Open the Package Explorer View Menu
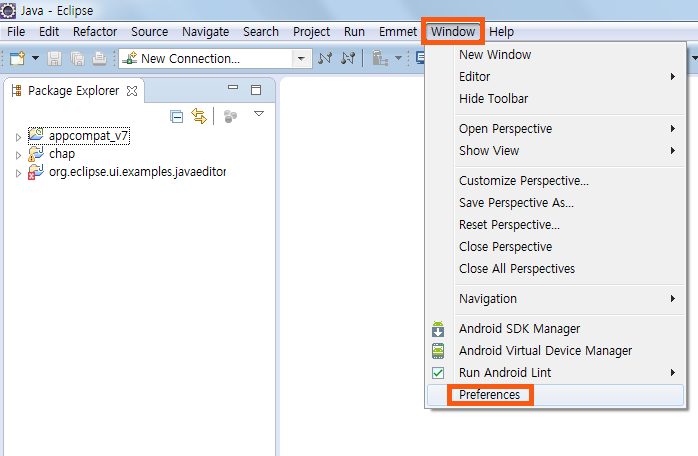 tap(259, 114)
